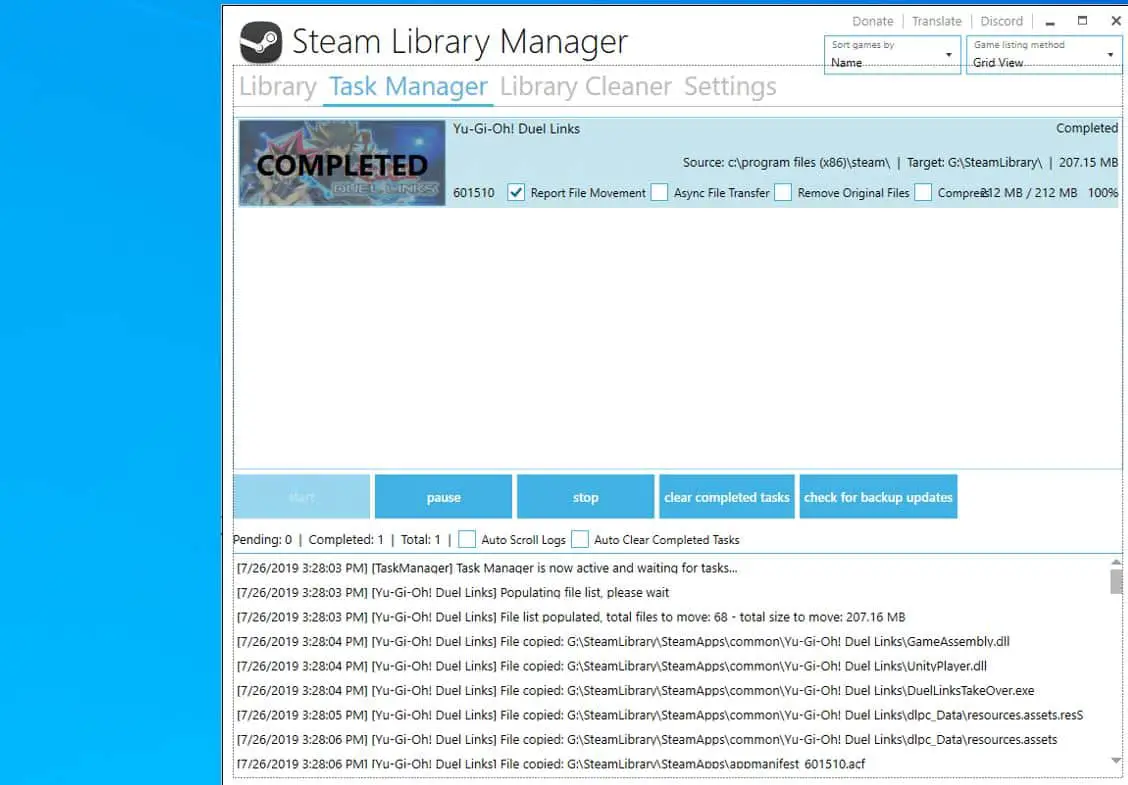Click app ID 601510 in task row
Screen dimensions: 1128x785
pos(473,193)
